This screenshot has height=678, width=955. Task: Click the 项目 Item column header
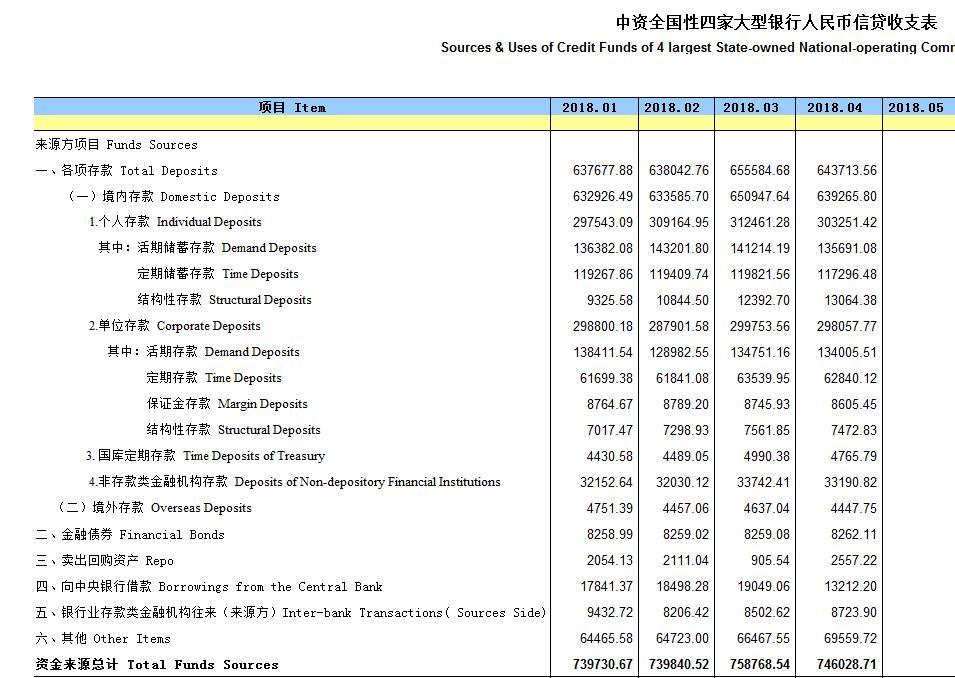[291, 108]
